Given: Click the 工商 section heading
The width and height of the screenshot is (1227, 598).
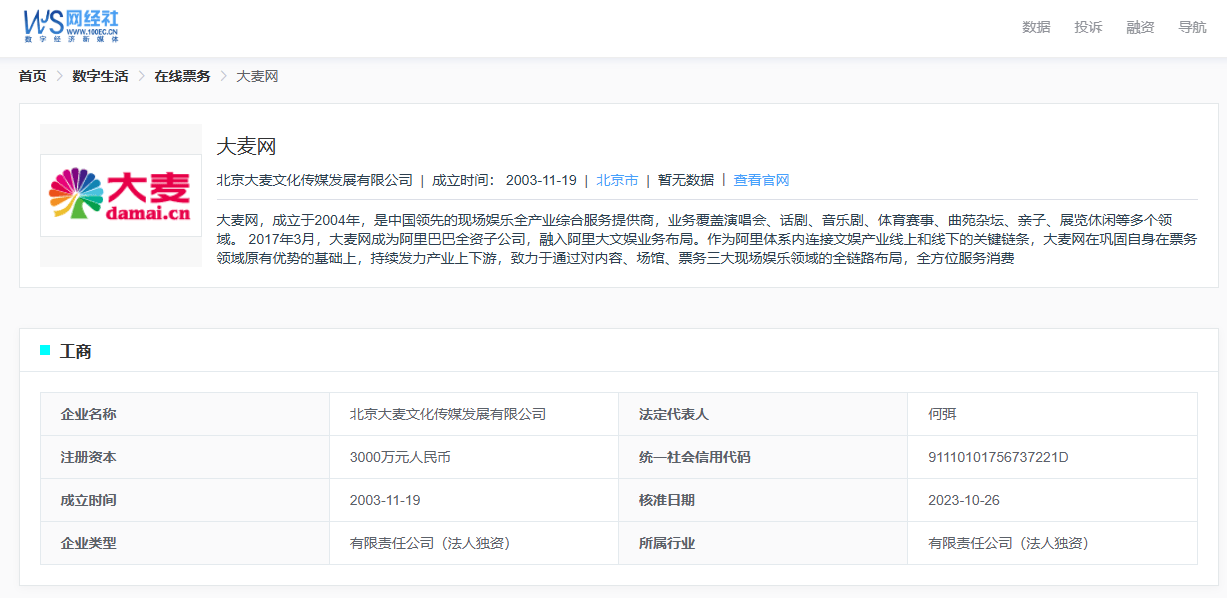Looking at the screenshot, I should tap(76, 351).
